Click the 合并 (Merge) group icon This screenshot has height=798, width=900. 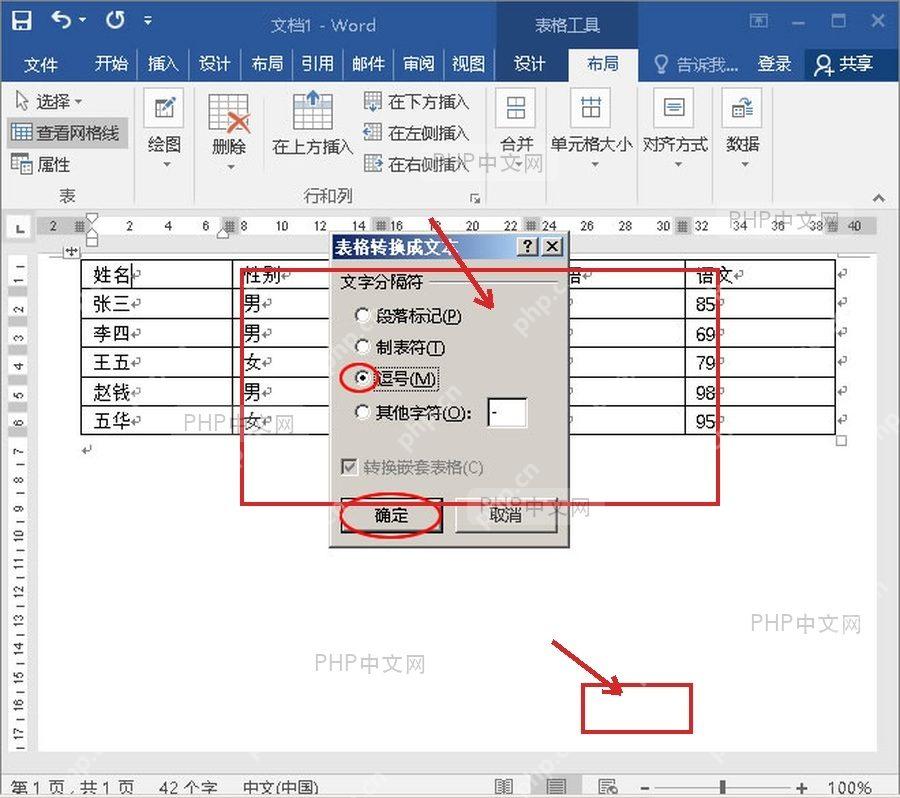pyautogui.click(x=516, y=107)
